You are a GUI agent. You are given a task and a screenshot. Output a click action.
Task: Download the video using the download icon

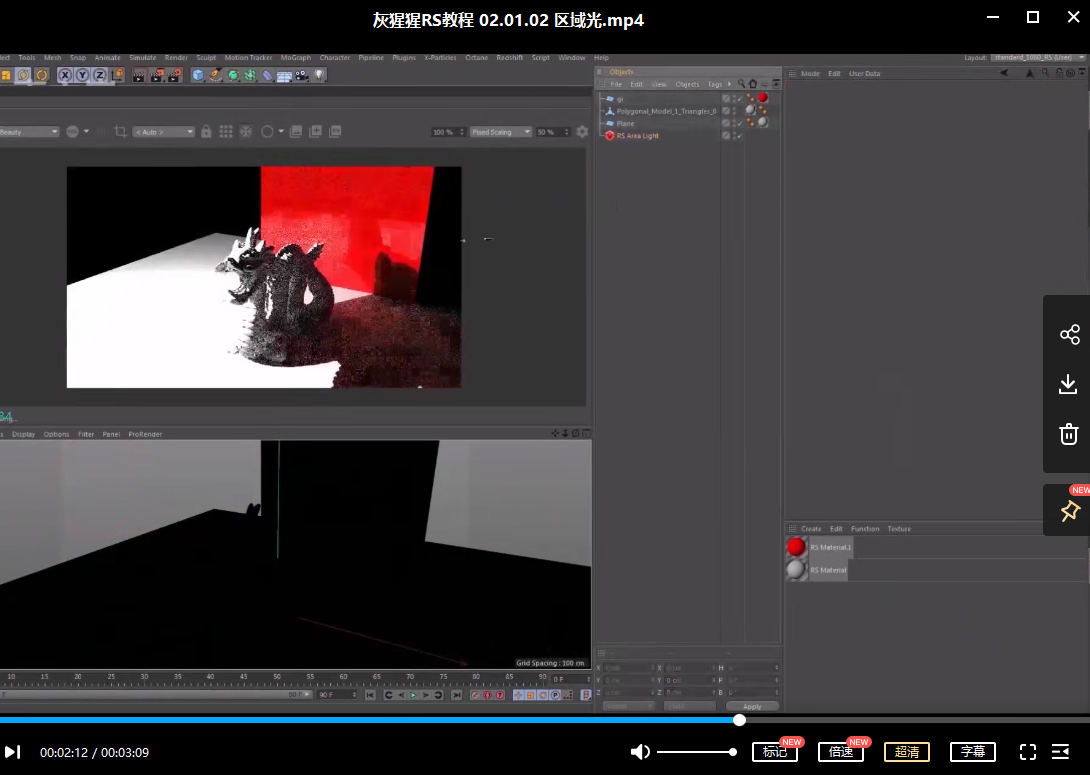point(1068,384)
